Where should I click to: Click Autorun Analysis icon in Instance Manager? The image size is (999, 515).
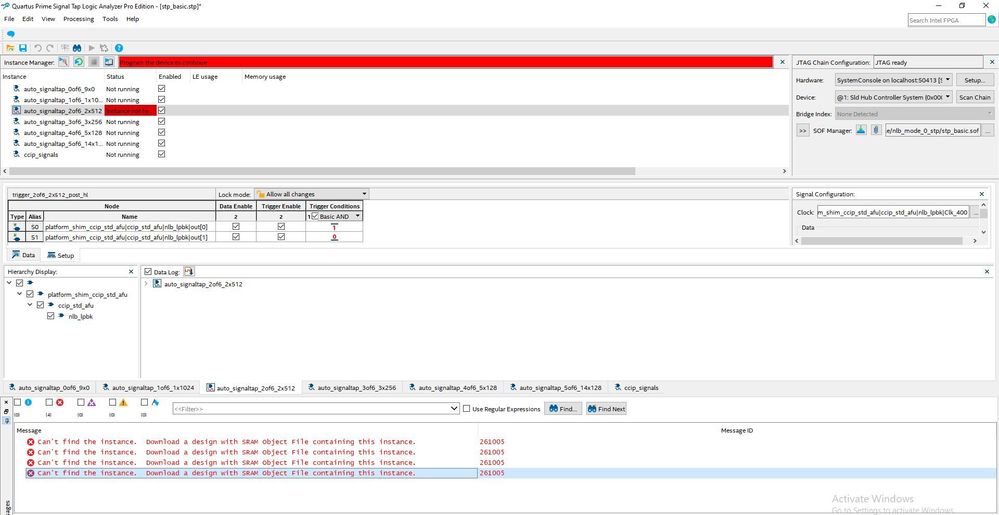tap(78, 62)
